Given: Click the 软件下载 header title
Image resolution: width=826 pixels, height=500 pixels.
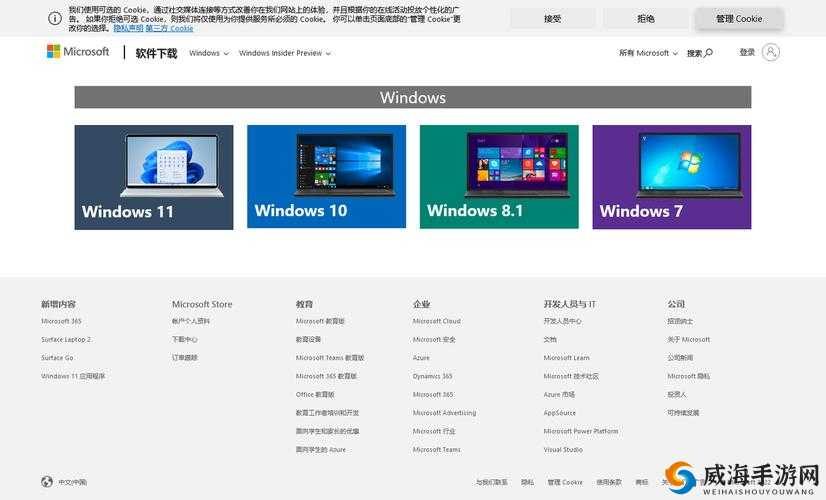Looking at the screenshot, I should point(156,53).
